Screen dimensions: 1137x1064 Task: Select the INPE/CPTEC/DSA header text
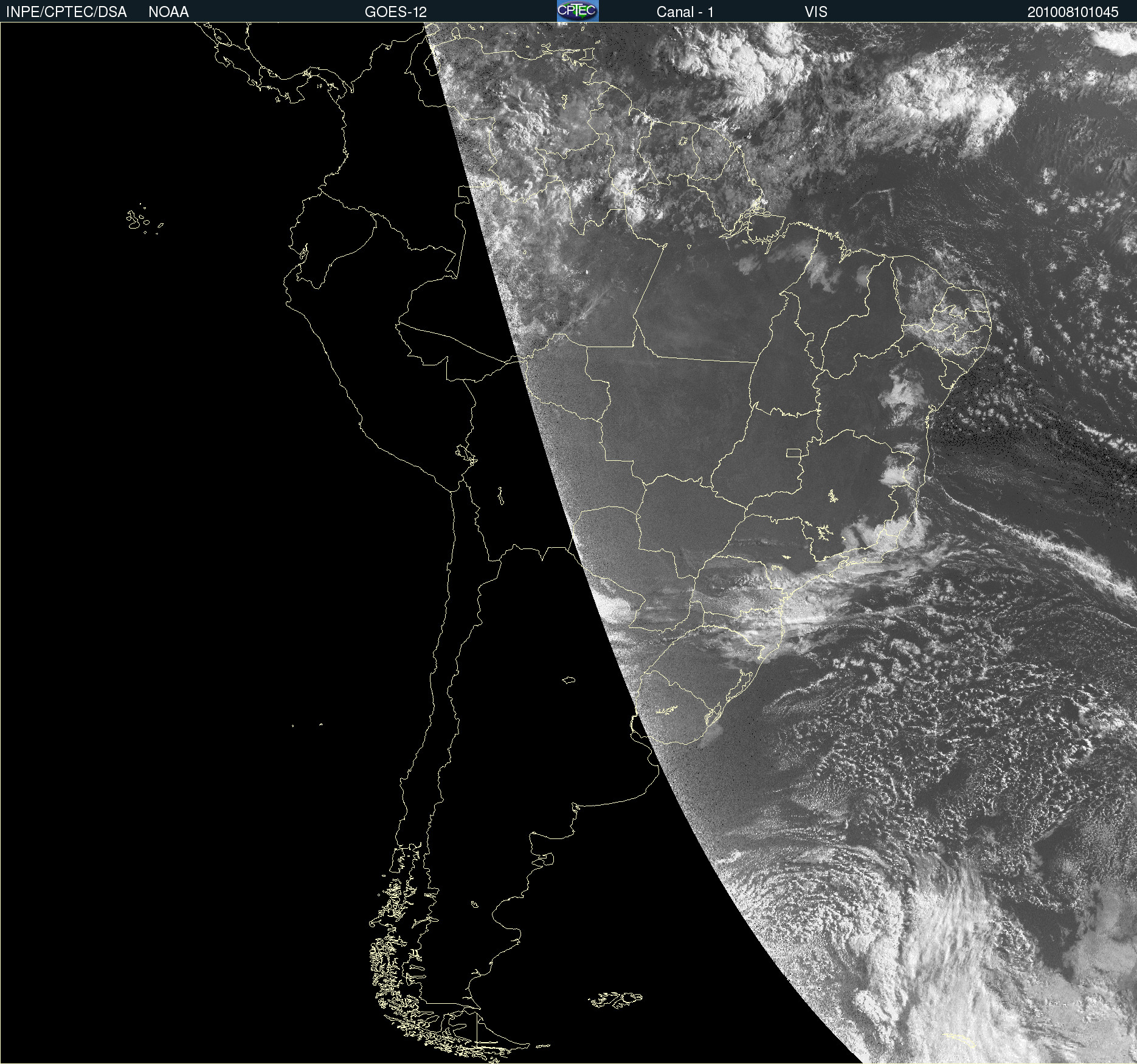[x=66, y=12]
